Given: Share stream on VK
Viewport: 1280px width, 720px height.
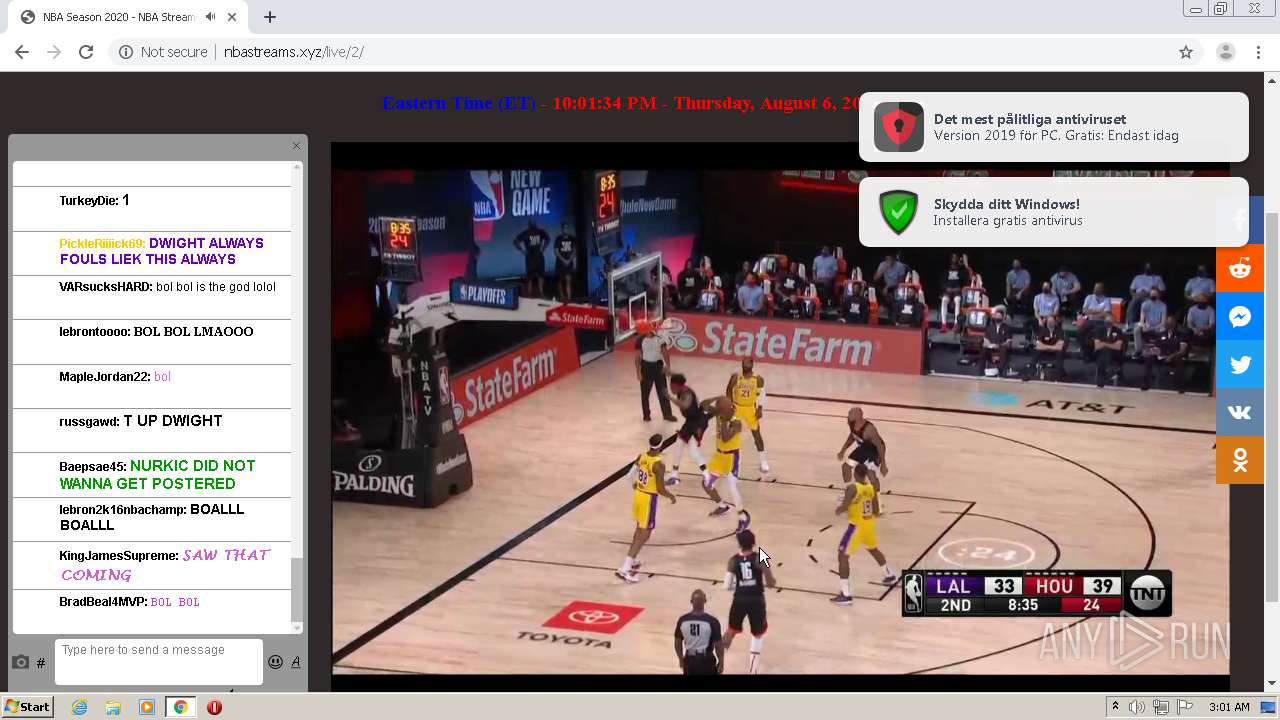Looking at the screenshot, I should (1240, 413).
